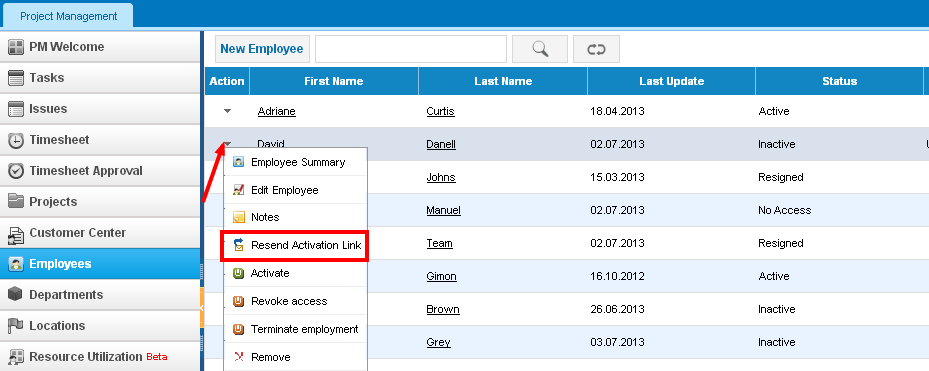Click the Resource Utilization icon
Image resolution: width=929 pixels, height=371 pixels.
click(x=16, y=357)
